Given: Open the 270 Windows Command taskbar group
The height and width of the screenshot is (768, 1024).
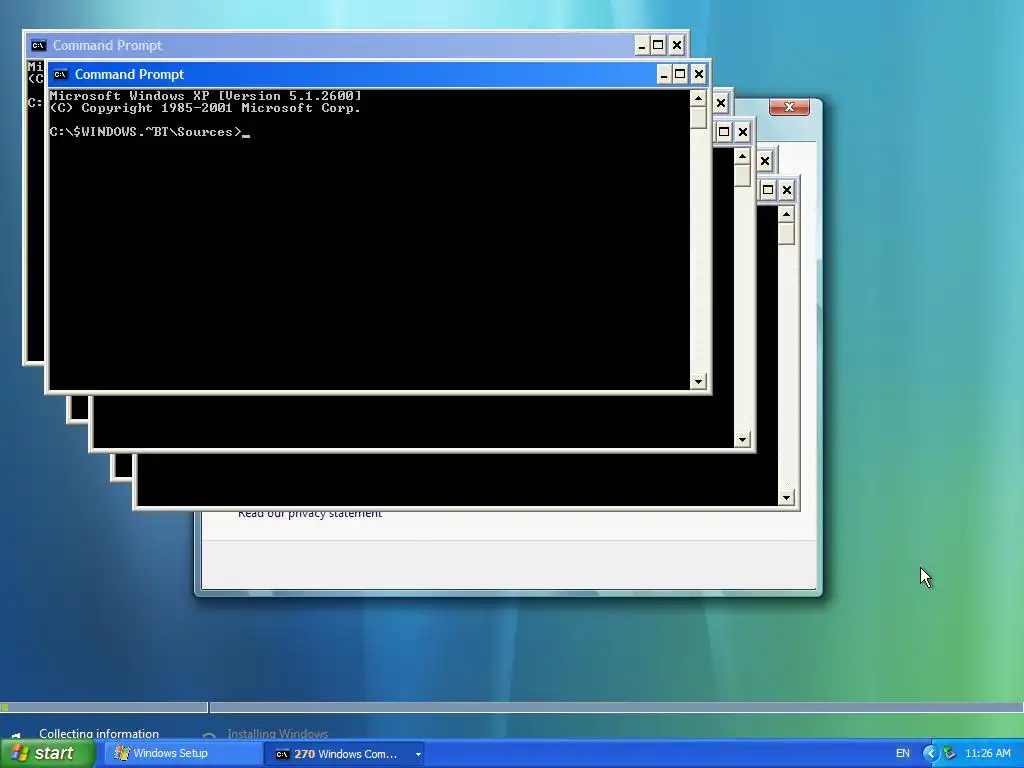Looking at the screenshot, I should point(345,754).
